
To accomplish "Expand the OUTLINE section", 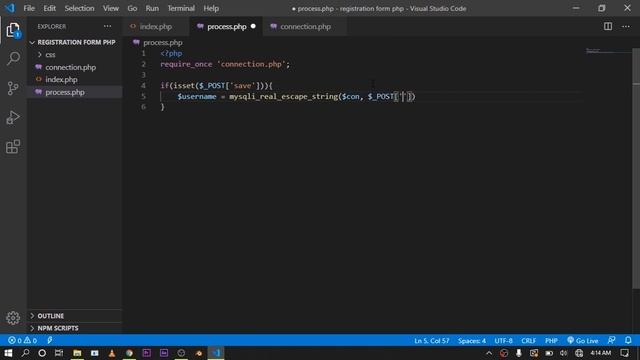I will (x=75, y=316).
